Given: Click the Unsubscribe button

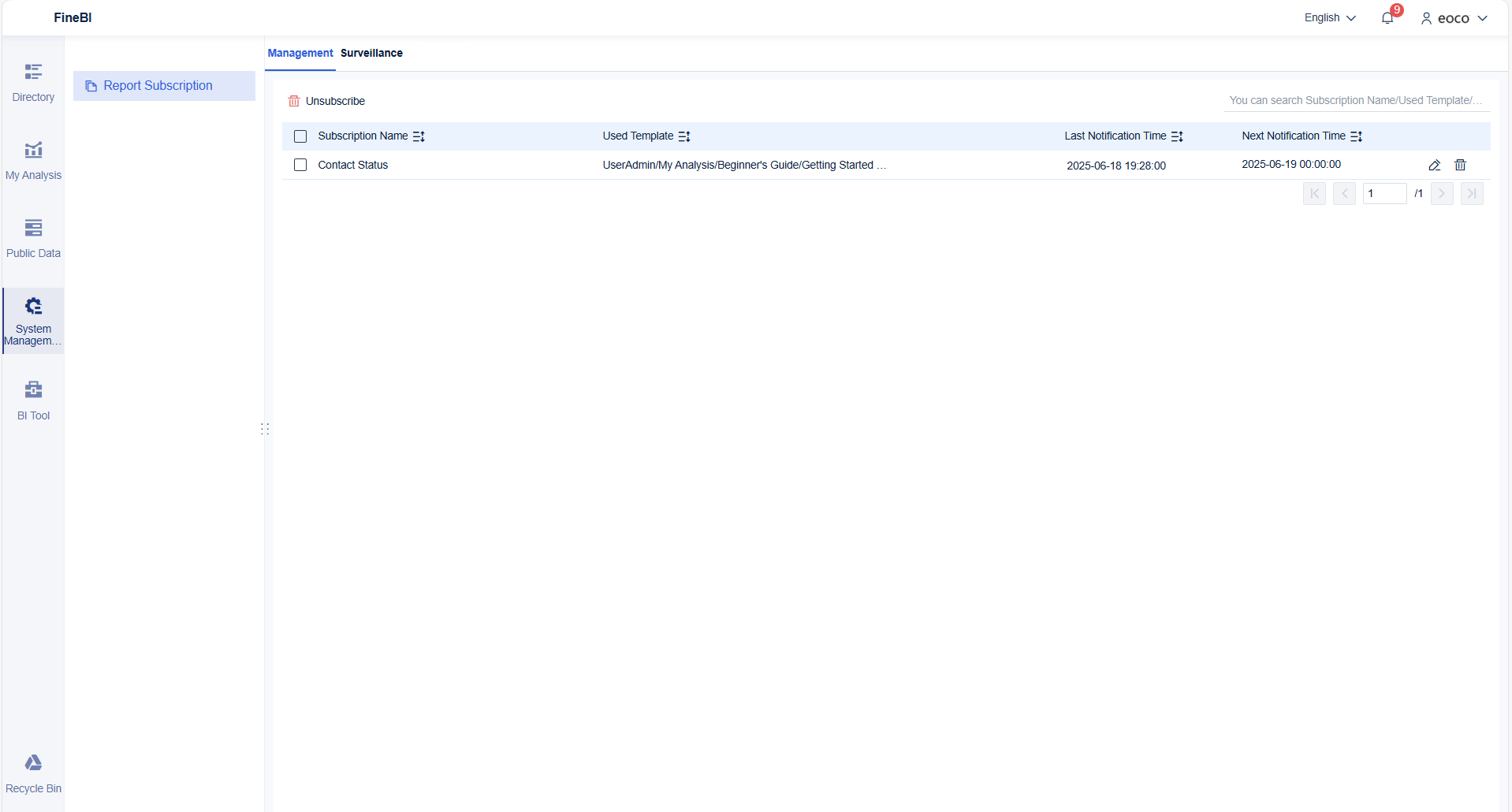Looking at the screenshot, I should coord(326,101).
